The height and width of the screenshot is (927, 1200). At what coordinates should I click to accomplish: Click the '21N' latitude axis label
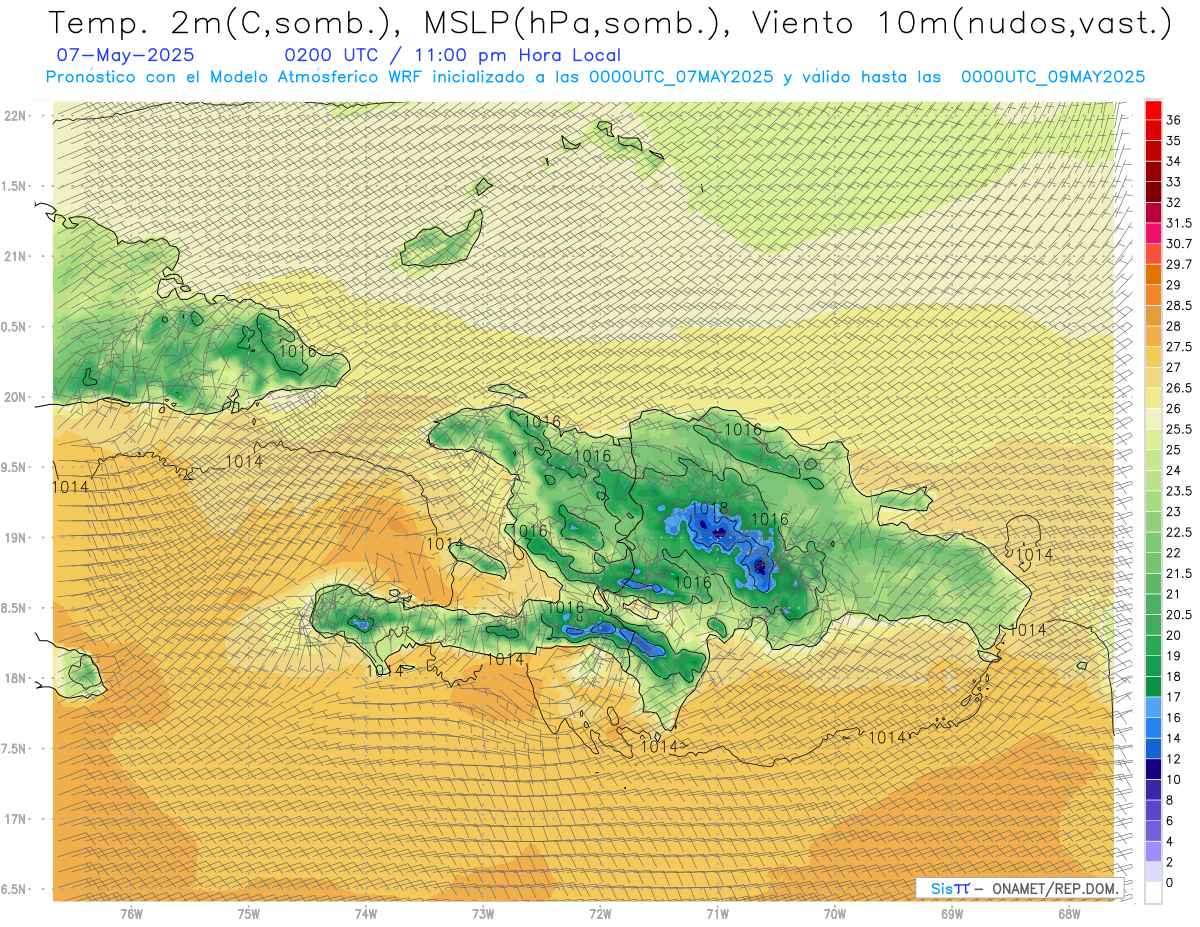click(x=16, y=256)
